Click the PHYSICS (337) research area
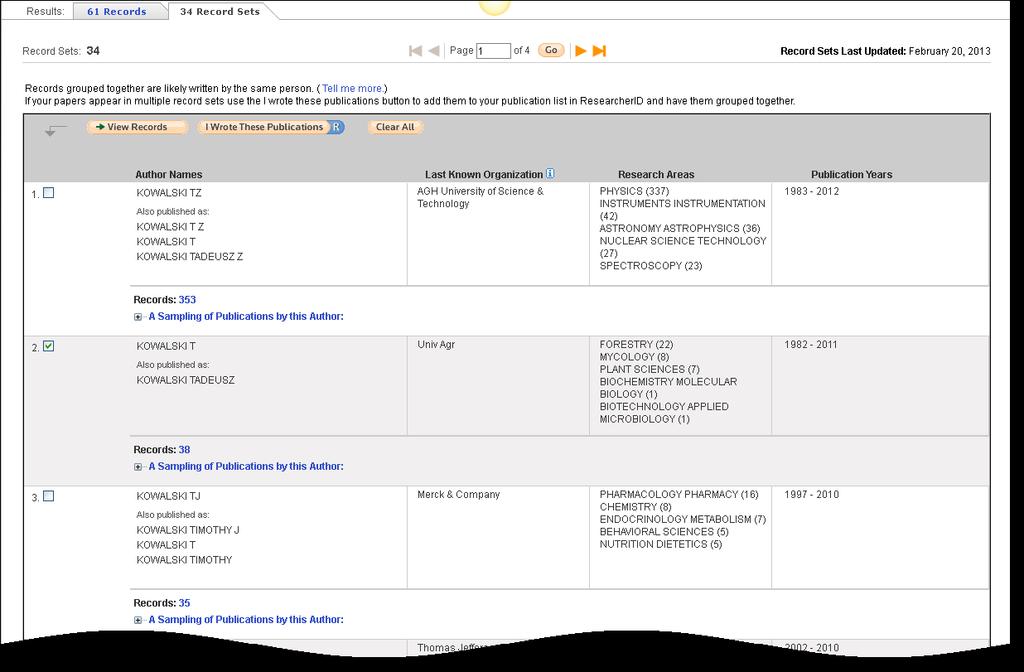This screenshot has height=672, width=1024. pyautogui.click(x=634, y=191)
